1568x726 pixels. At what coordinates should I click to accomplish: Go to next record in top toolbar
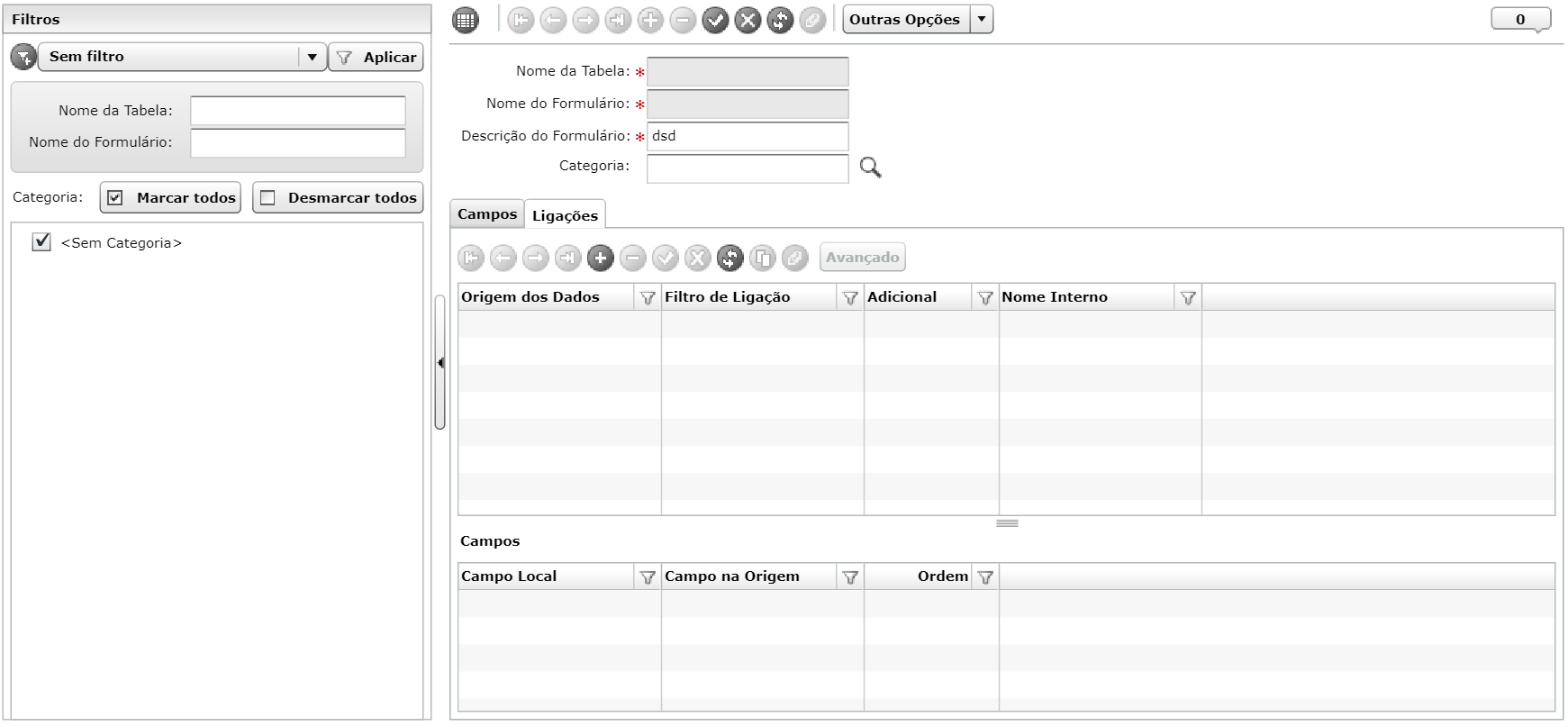point(585,20)
